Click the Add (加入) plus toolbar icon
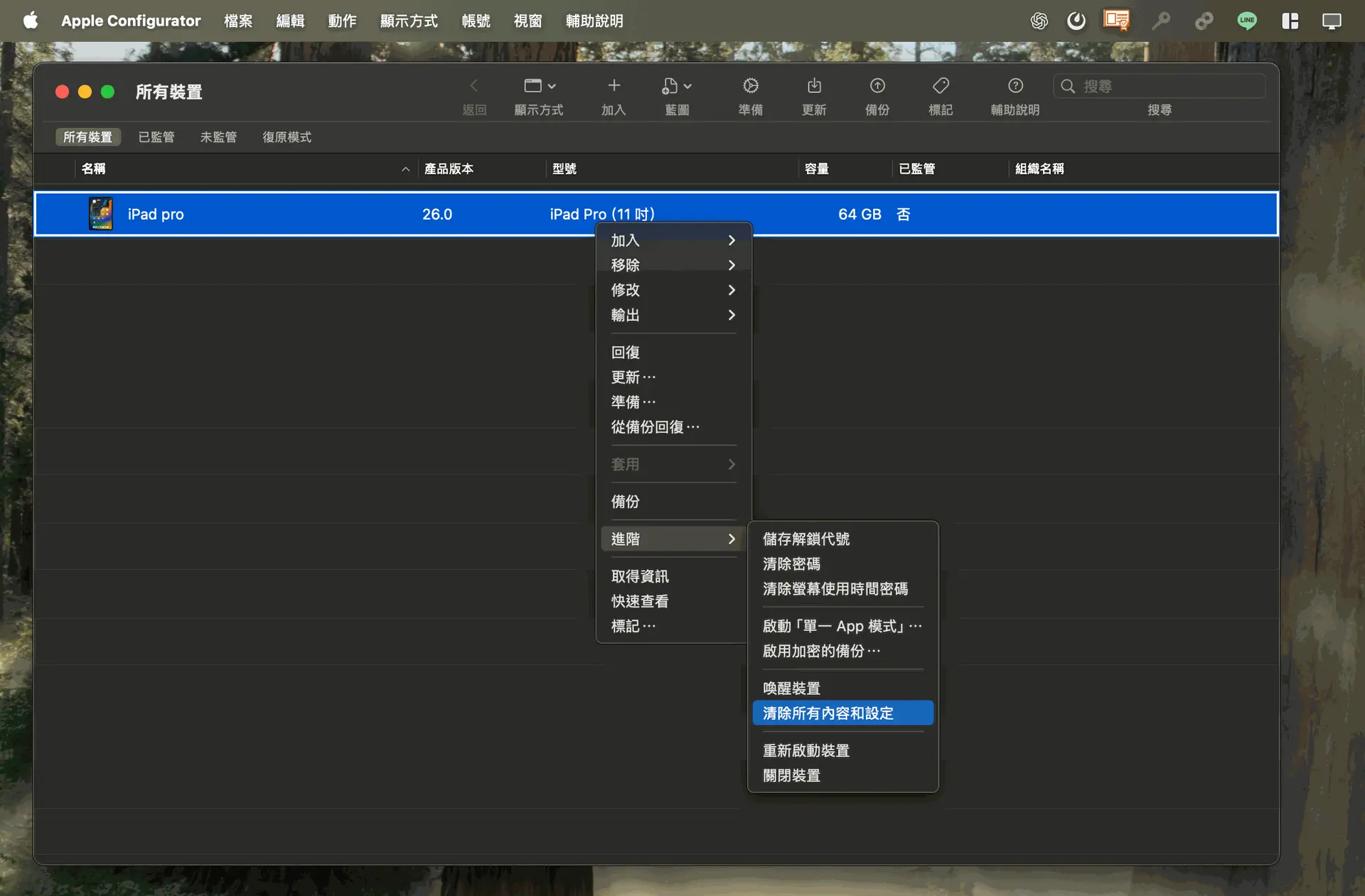 614,86
